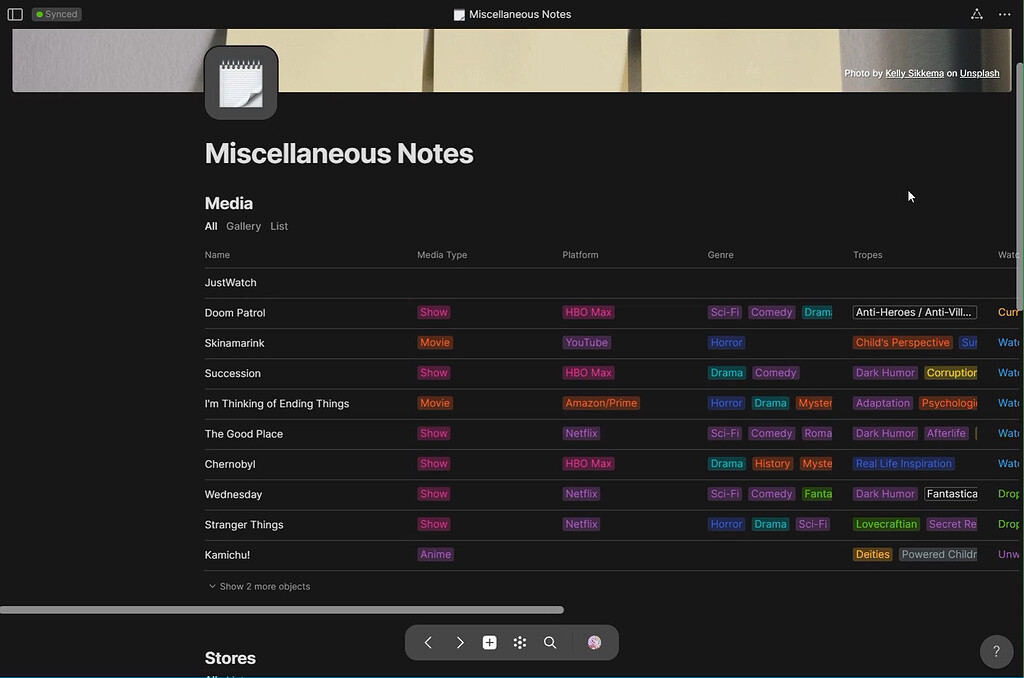Go back using the left arrow
Viewport: 1024px width, 678px height.
click(x=428, y=643)
